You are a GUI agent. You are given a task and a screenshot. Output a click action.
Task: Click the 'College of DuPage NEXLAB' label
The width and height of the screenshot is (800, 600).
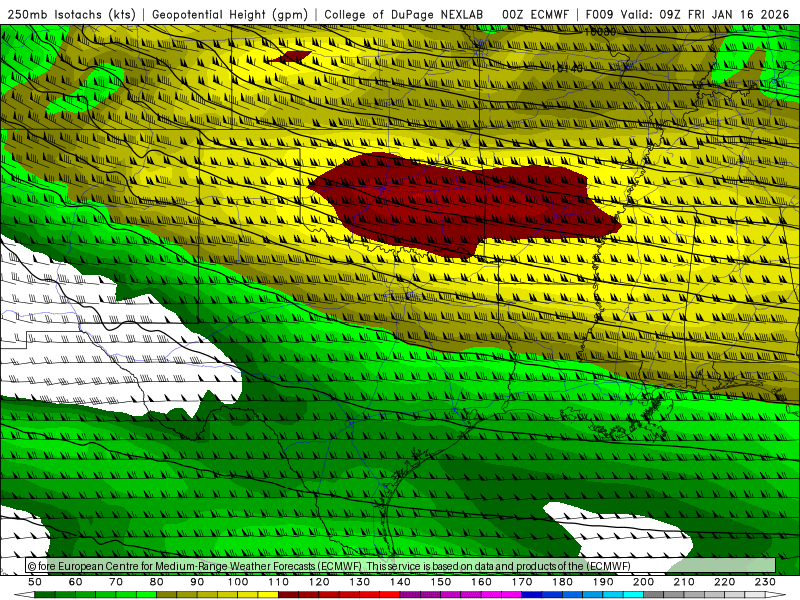coord(404,14)
